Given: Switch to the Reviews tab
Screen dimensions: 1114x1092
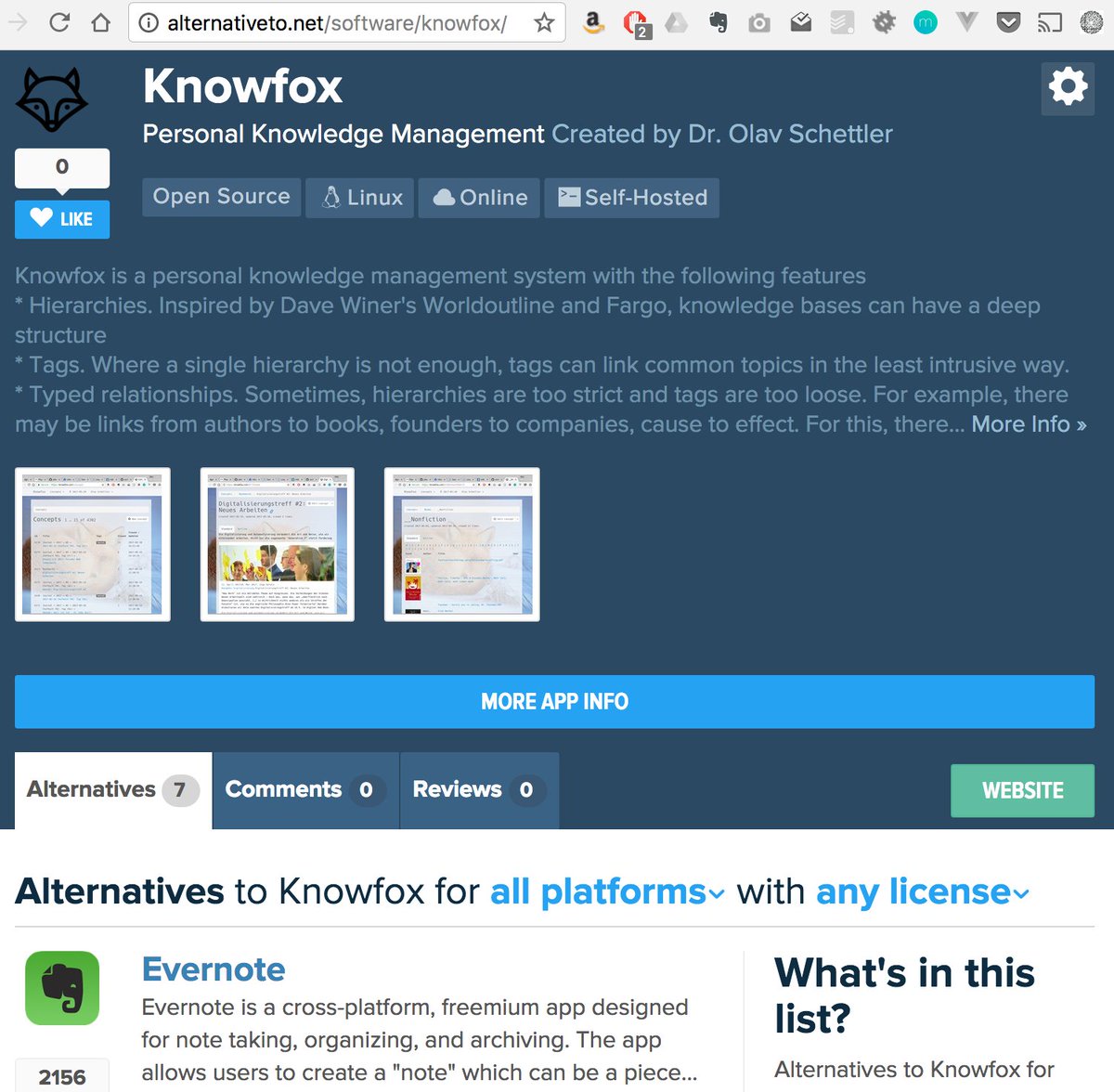Looking at the screenshot, I should tap(479, 790).
